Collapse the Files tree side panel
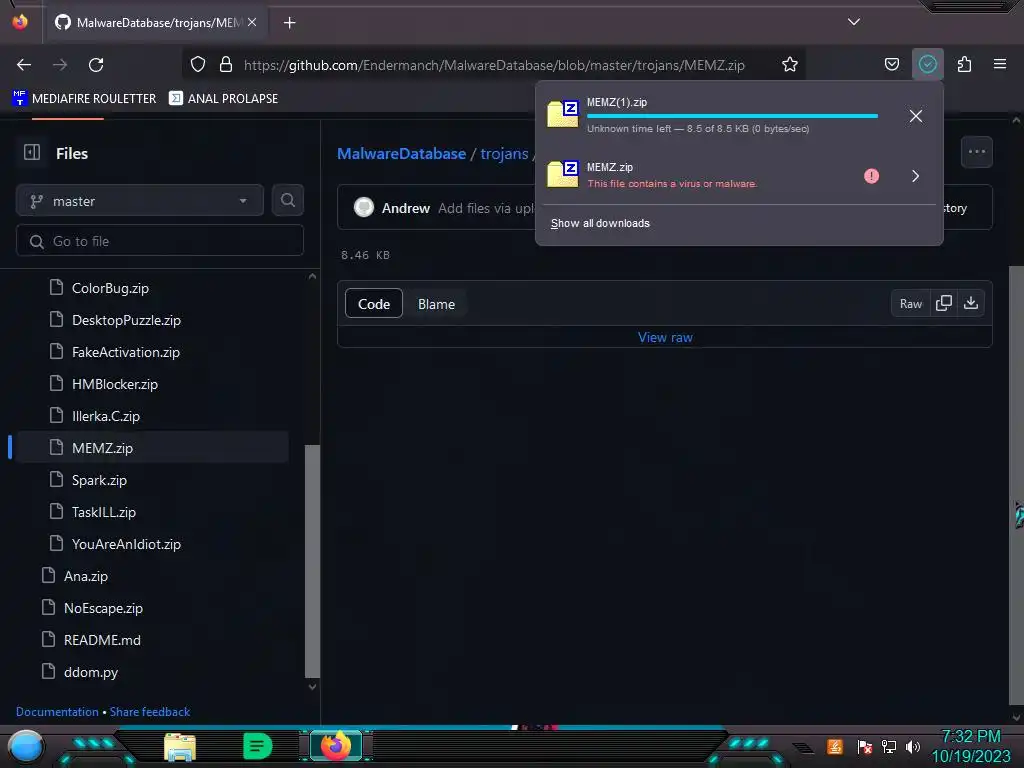This screenshot has height=768, width=1024. 32,152
